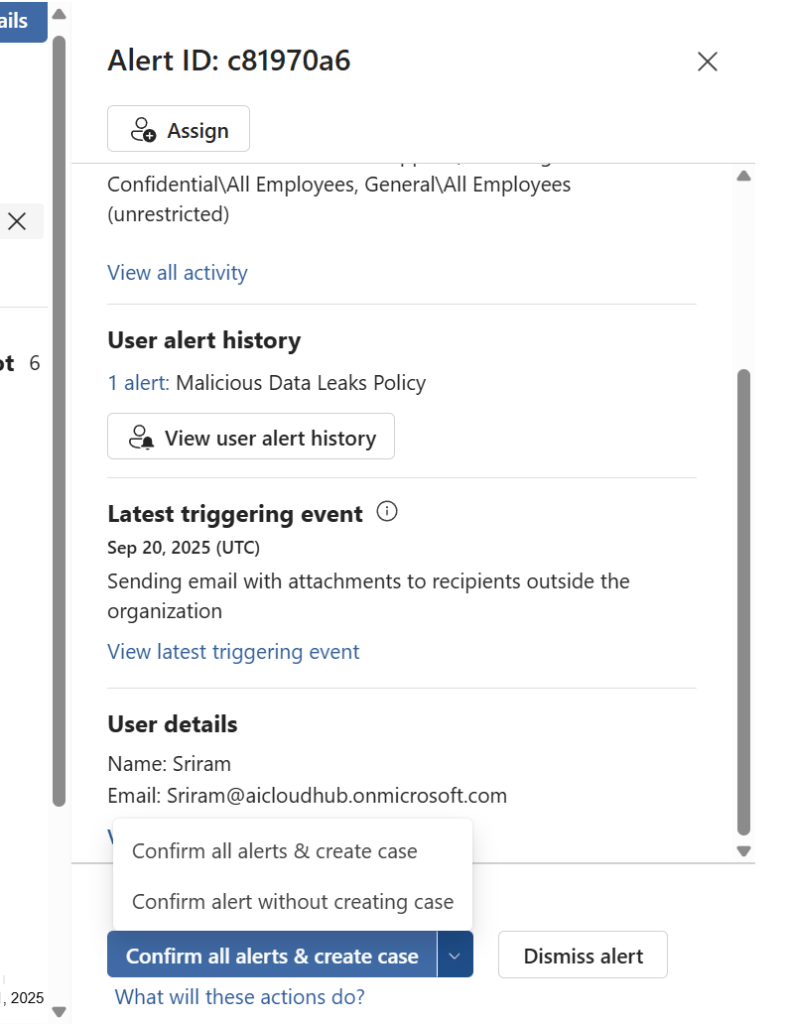Click the left pane scrollbar up arrow
787x1024 pixels.
click(59, 15)
